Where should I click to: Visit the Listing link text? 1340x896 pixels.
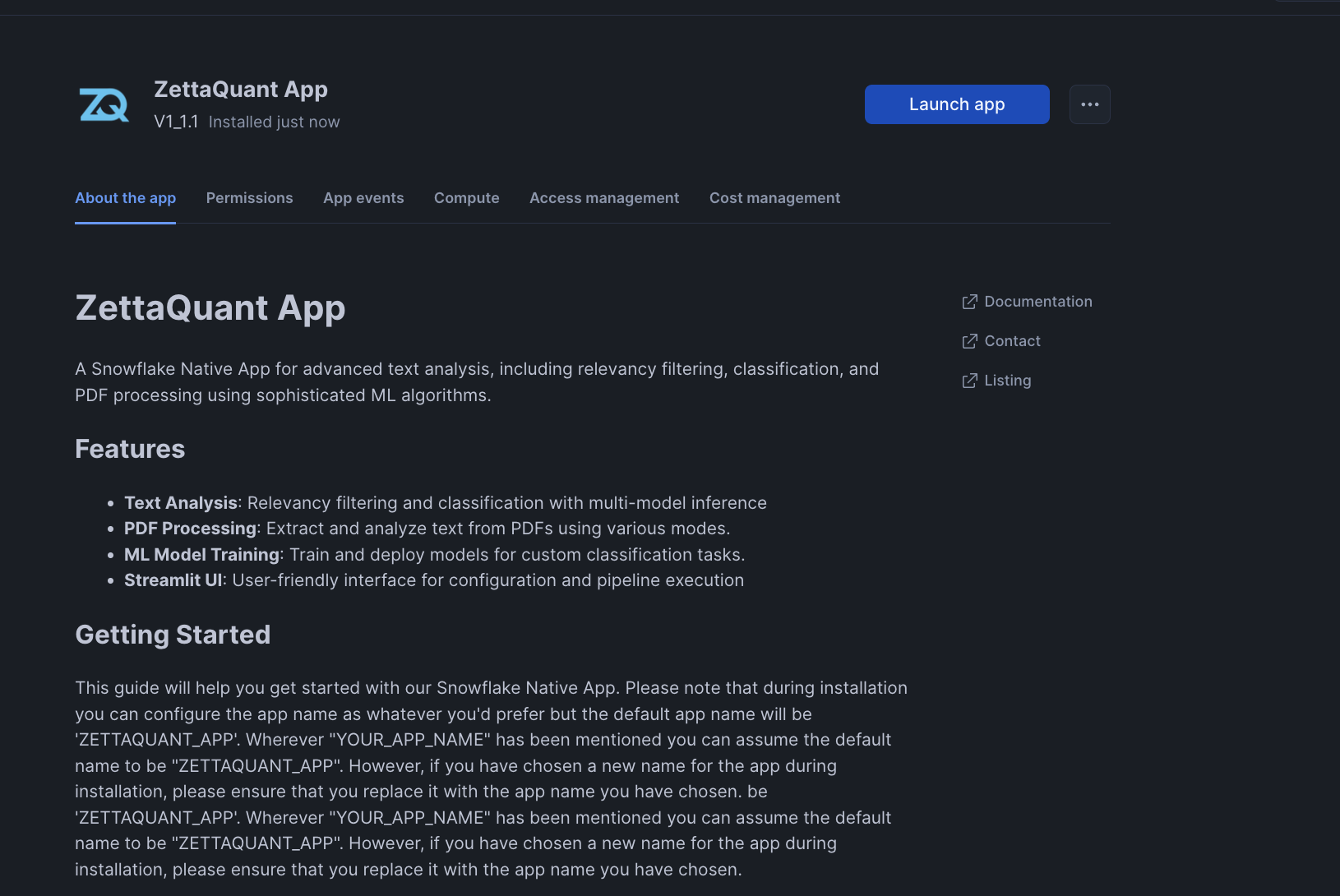click(x=1007, y=381)
